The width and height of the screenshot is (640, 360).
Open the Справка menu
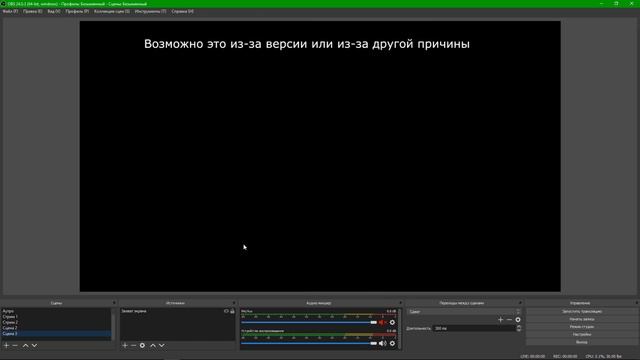pos(182,11)
